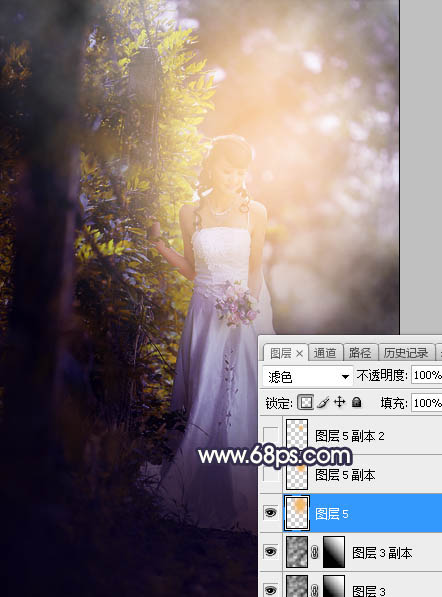The width and height of the screenshot is (442, 597).
Task: Select layer named 图层 5 副本 2
Action: pos(350,436)
